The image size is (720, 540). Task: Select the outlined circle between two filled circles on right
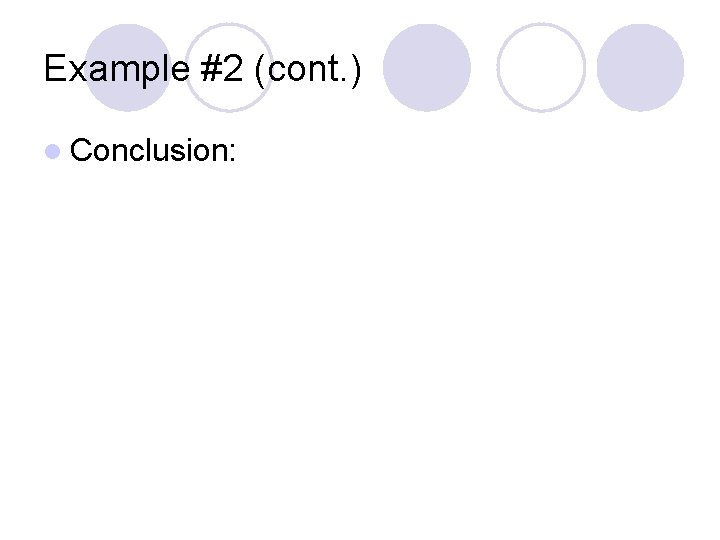coord(541,67)
